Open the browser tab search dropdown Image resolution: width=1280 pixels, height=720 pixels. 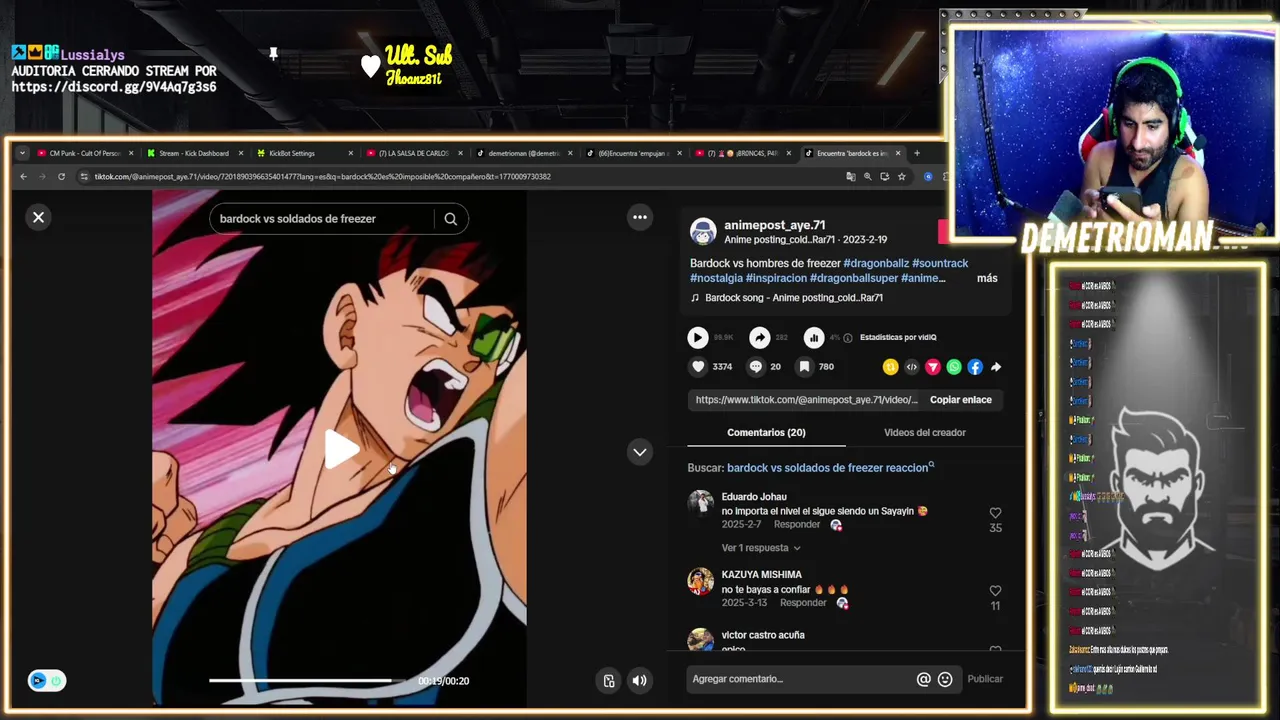[x=23, y=153]
